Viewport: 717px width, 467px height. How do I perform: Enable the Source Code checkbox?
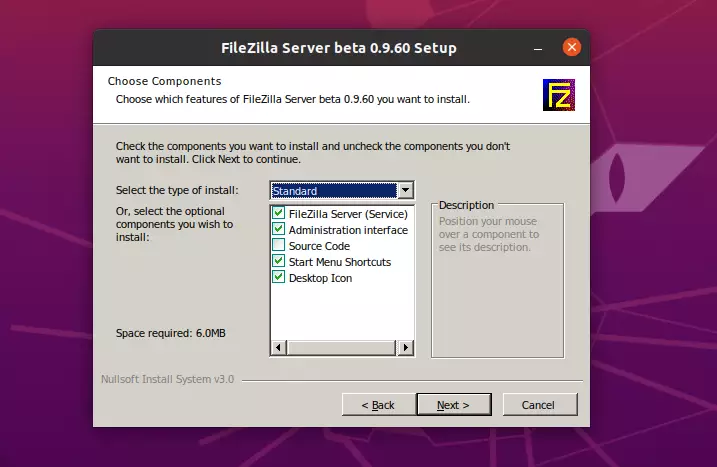[278, 245]
